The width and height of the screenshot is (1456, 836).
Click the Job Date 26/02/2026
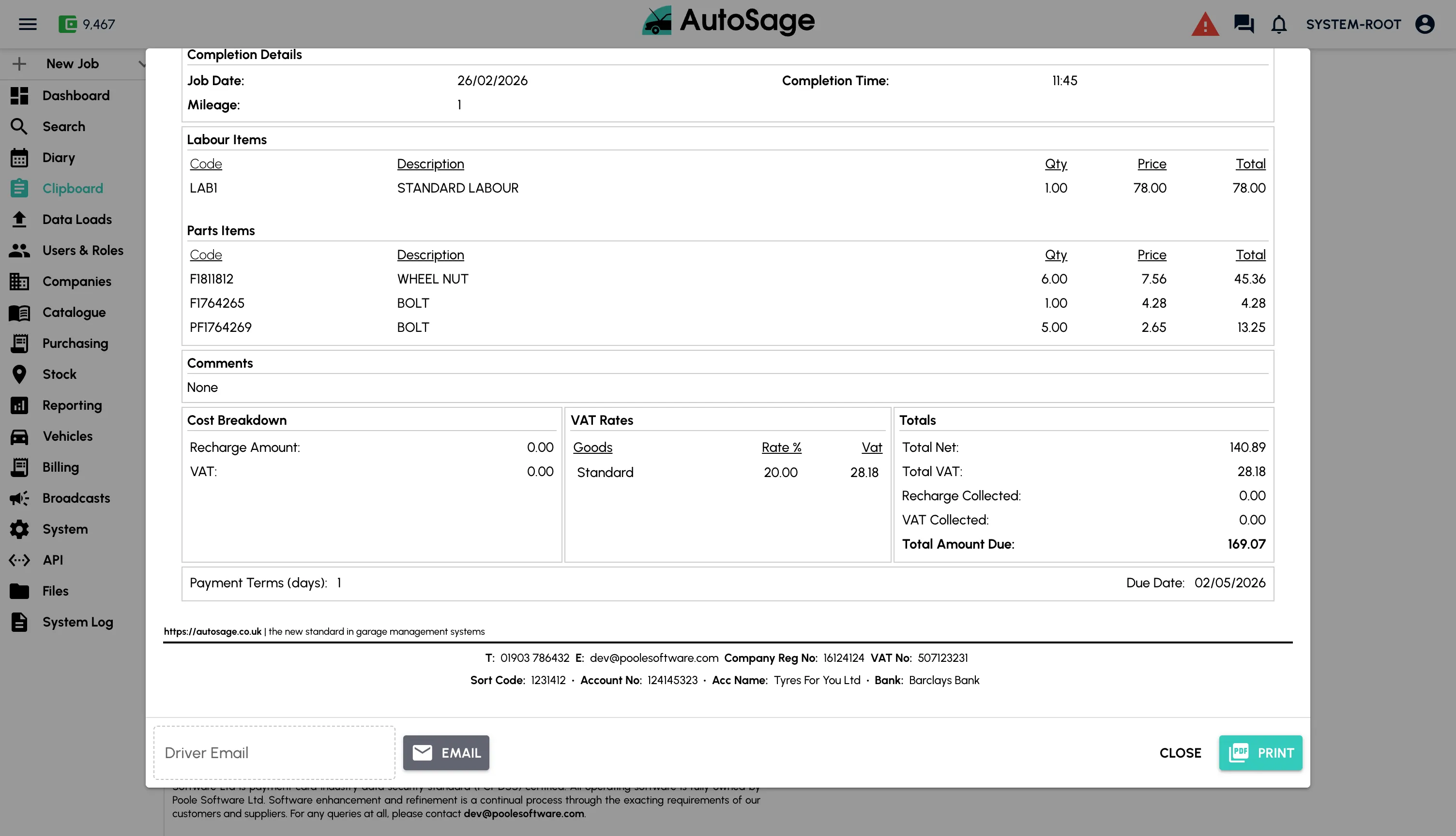tap(492, 80)
